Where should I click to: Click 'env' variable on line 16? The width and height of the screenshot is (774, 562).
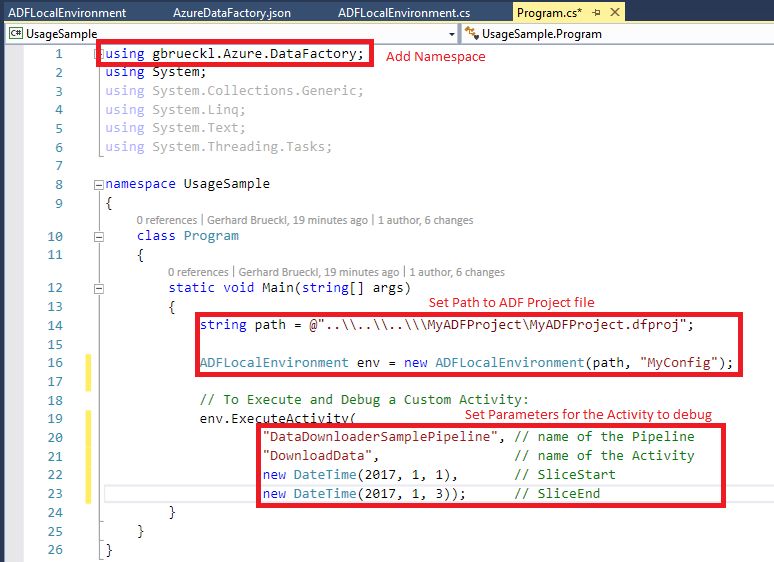click(x=368, y=363)
